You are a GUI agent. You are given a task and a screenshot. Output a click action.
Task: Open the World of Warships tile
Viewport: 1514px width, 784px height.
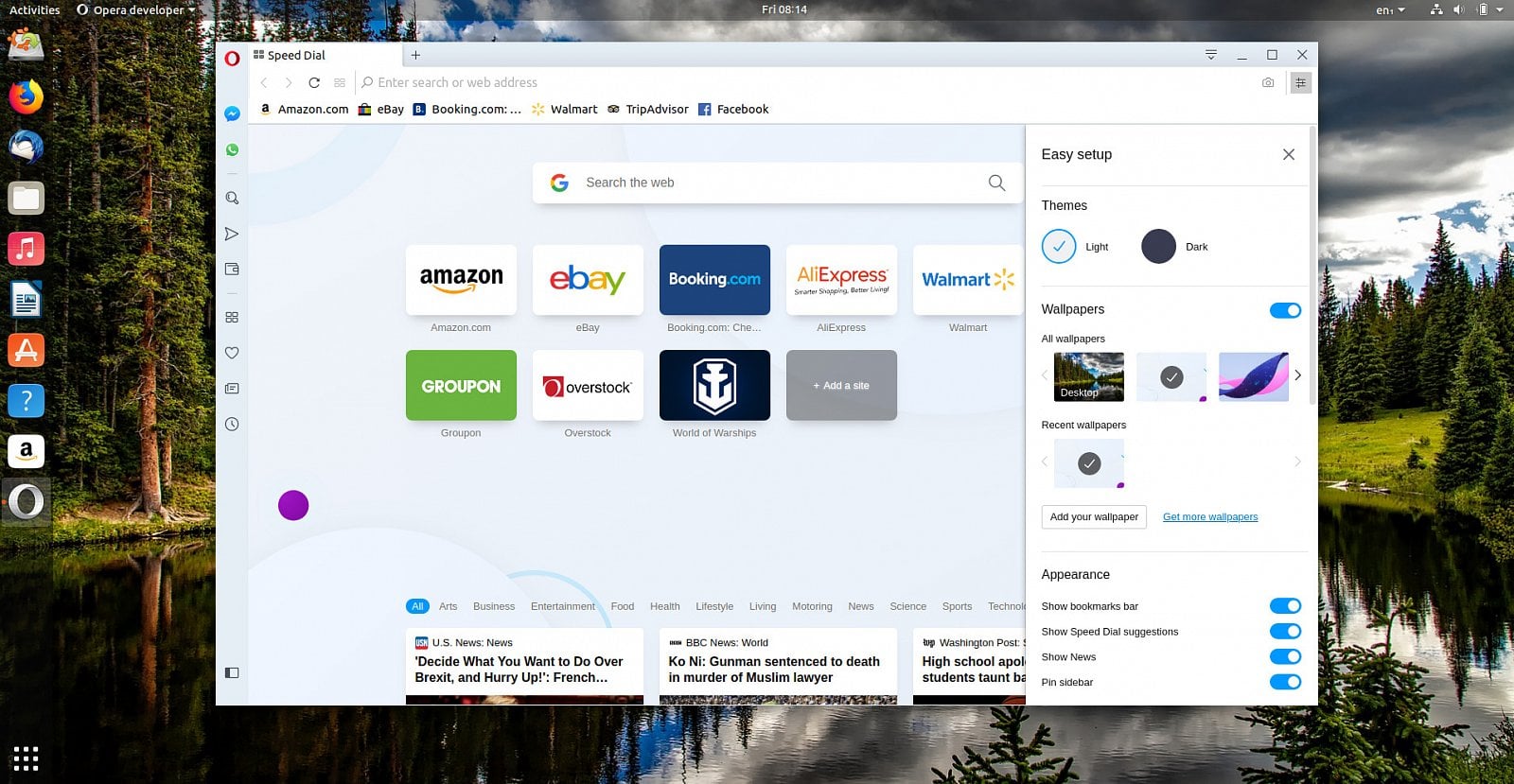pos(714,386)
